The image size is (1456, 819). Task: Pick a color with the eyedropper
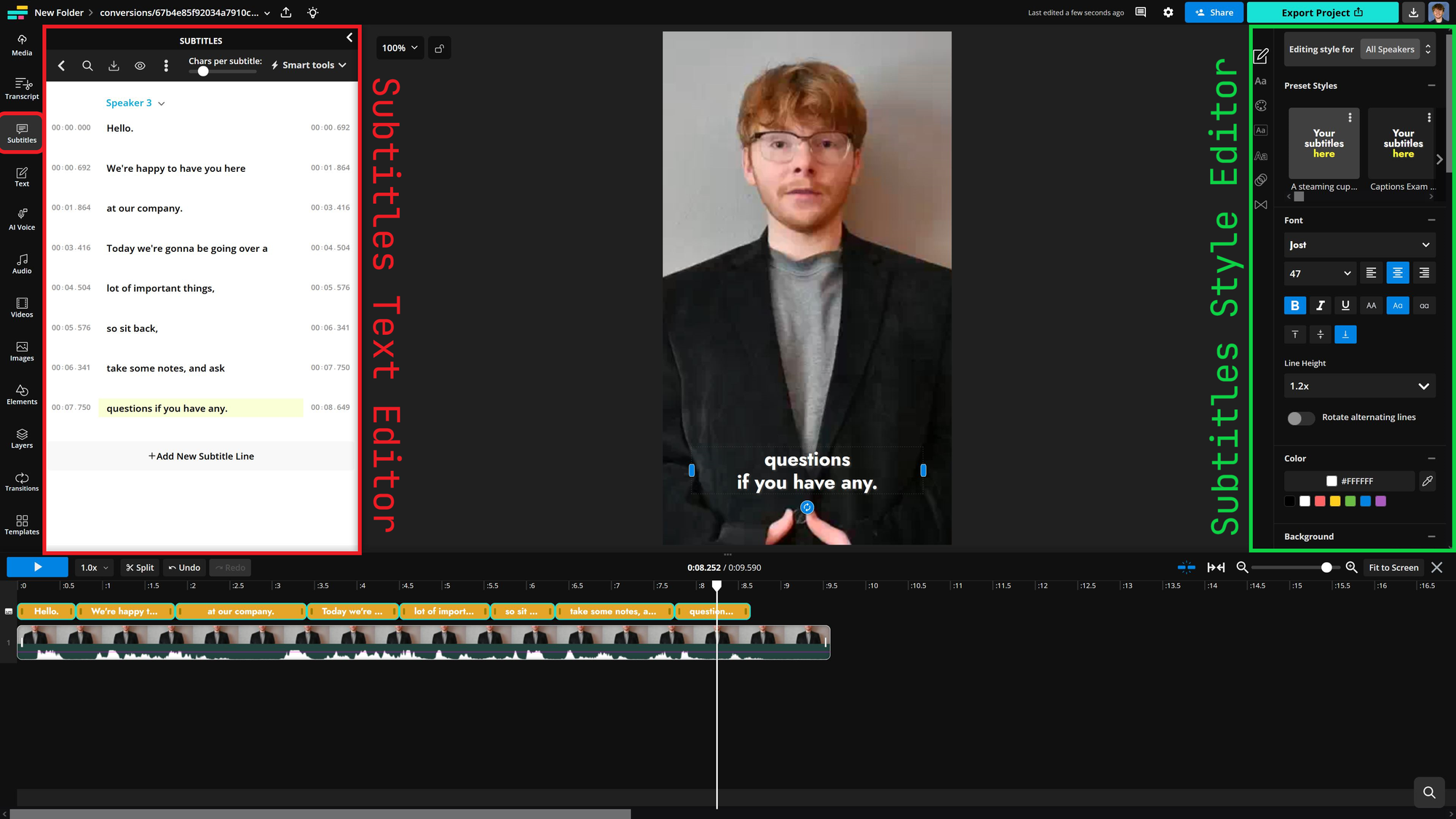(1427, 480)
